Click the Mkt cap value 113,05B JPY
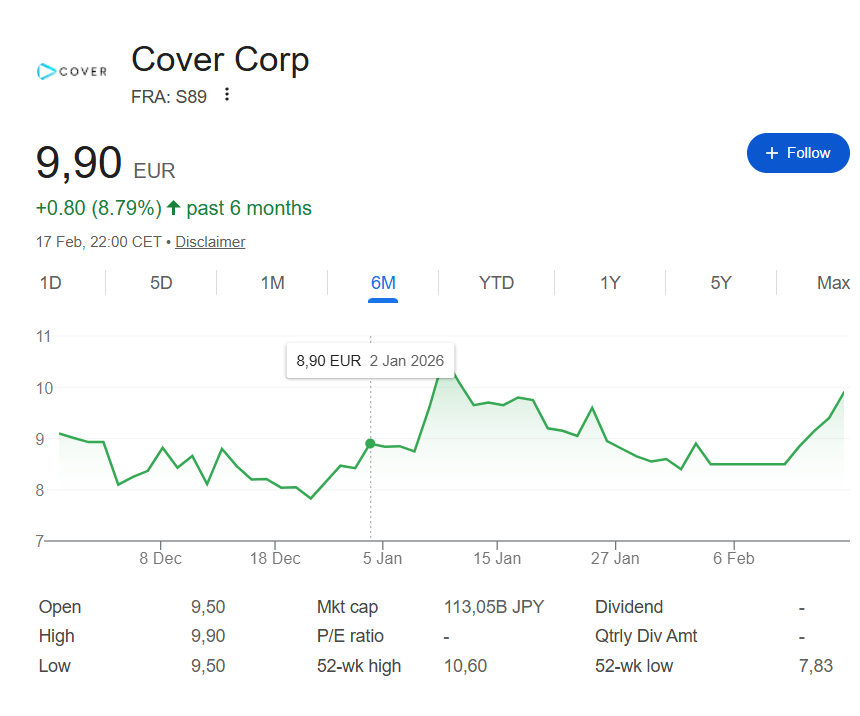The width and height of the screenshot is (860, 716). [494, 607]
